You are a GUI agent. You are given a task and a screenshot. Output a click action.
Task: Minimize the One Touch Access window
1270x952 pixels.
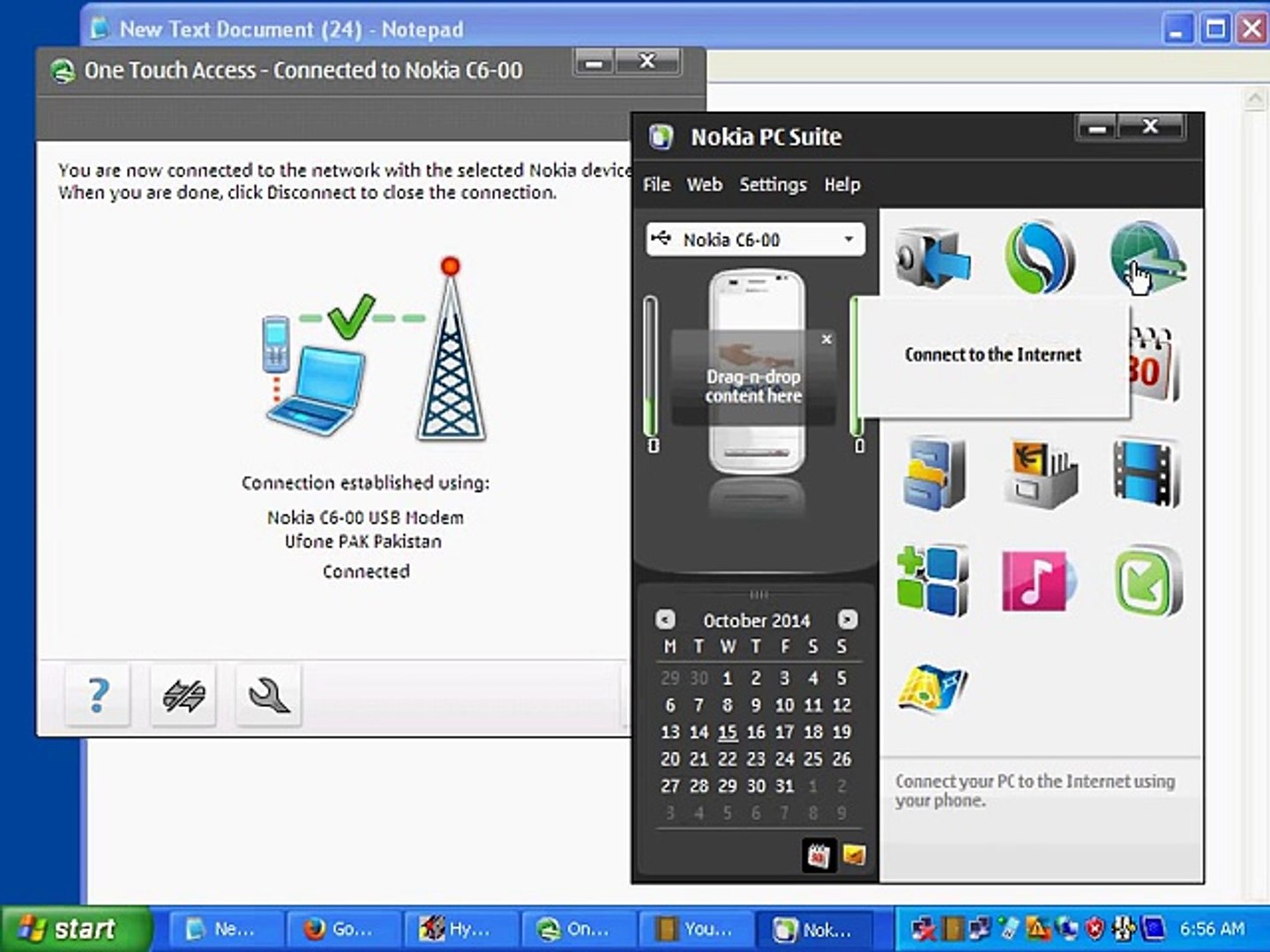(x=595, y=62)
